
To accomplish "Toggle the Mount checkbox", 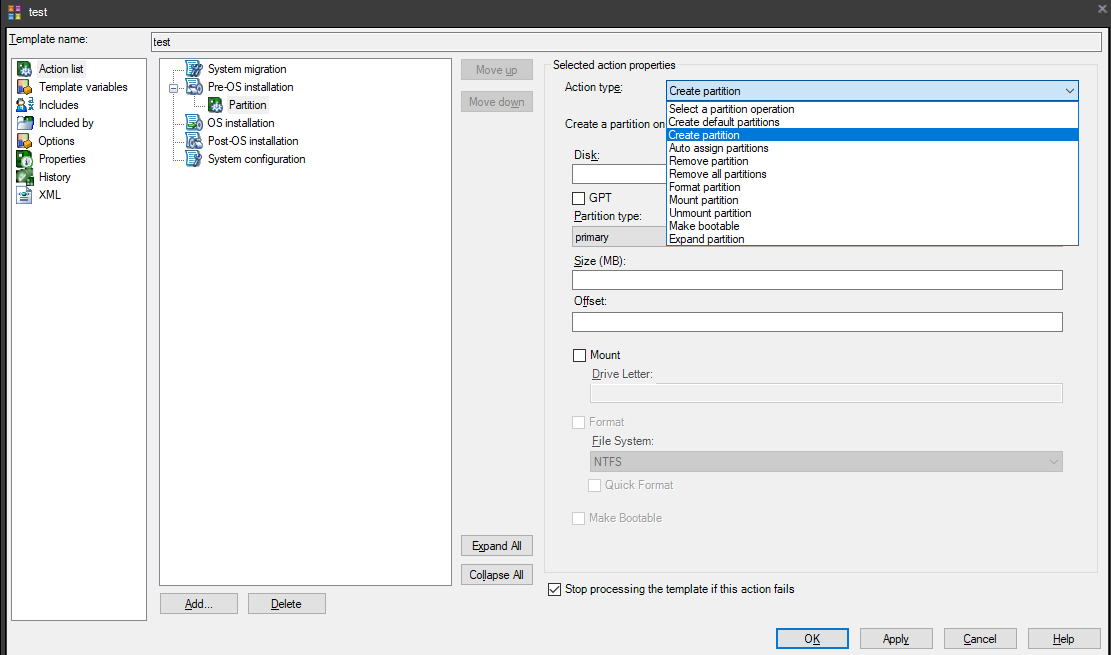I will click(579, 355).
